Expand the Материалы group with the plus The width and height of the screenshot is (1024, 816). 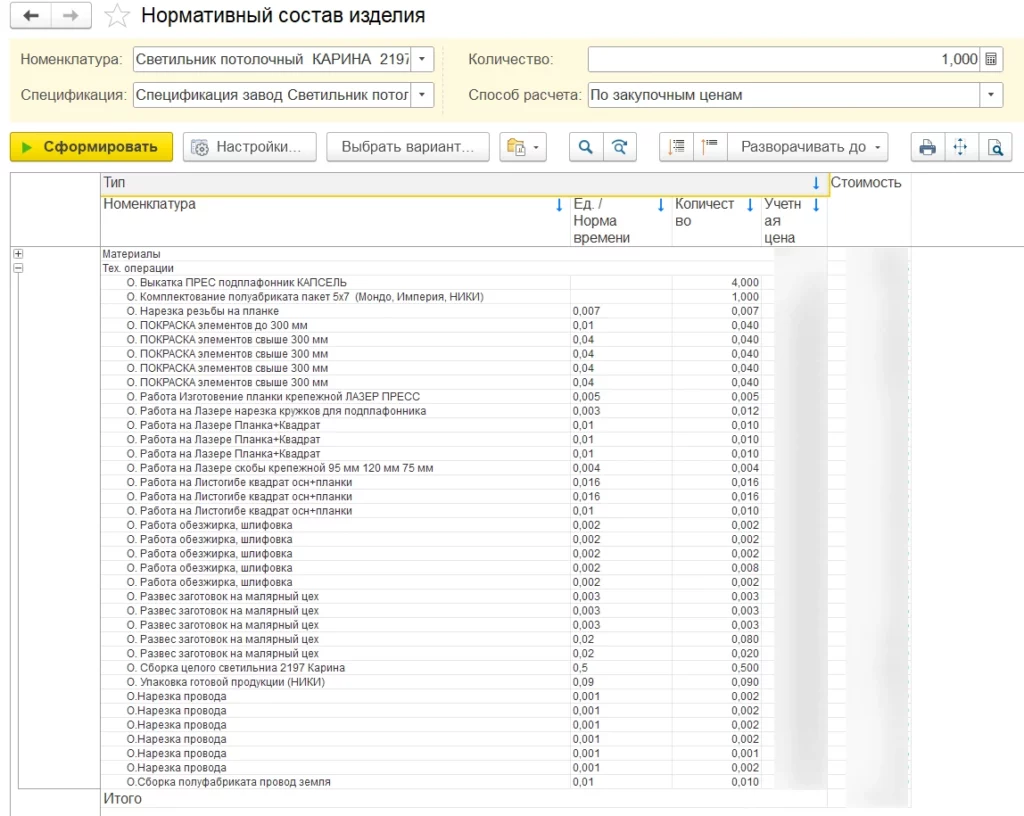[x=18, y=254]
